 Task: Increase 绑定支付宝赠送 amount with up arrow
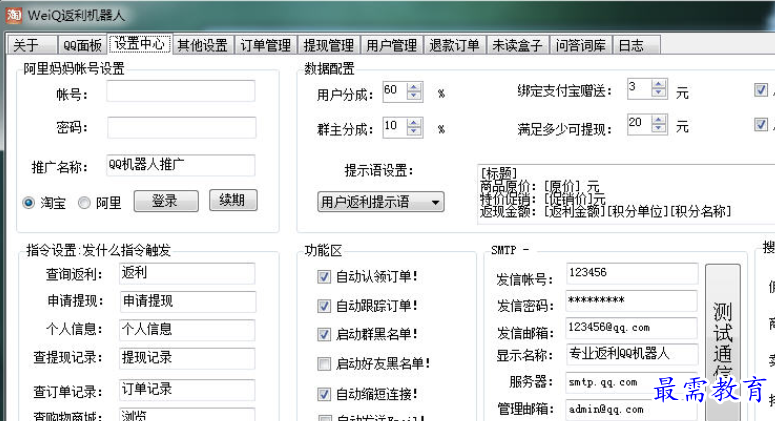click(658, 84)
